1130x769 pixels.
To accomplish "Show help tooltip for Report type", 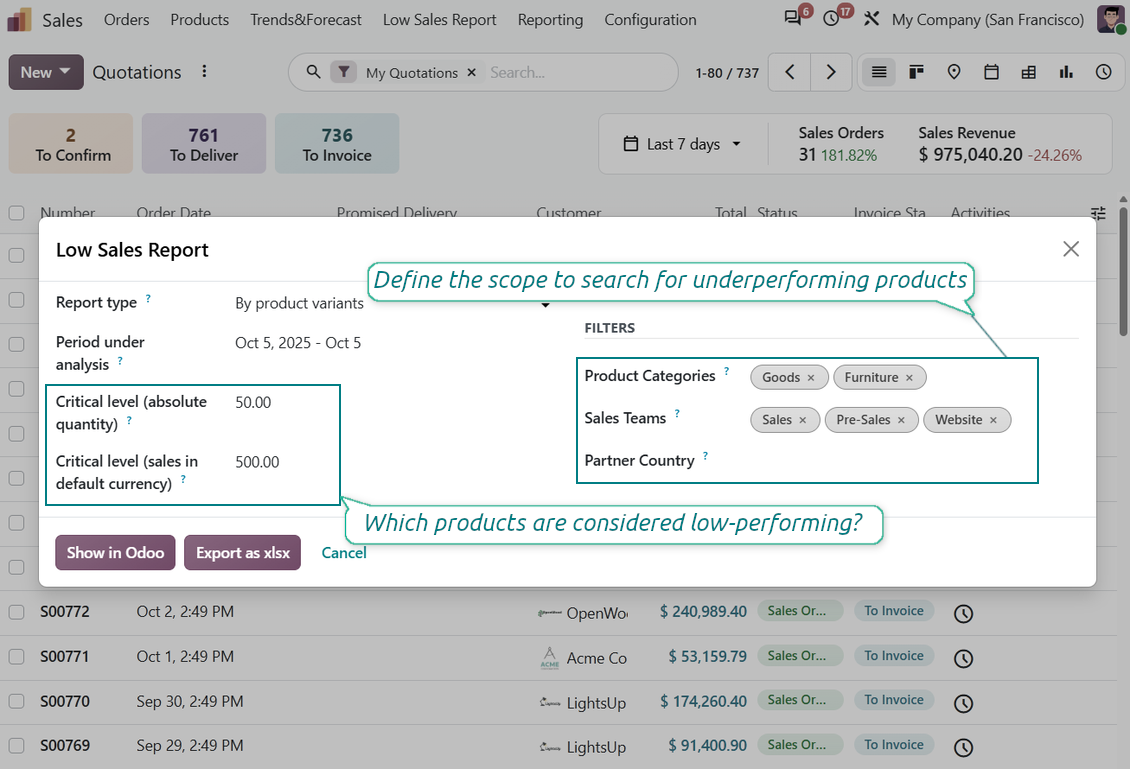I will tap(148, 298).
